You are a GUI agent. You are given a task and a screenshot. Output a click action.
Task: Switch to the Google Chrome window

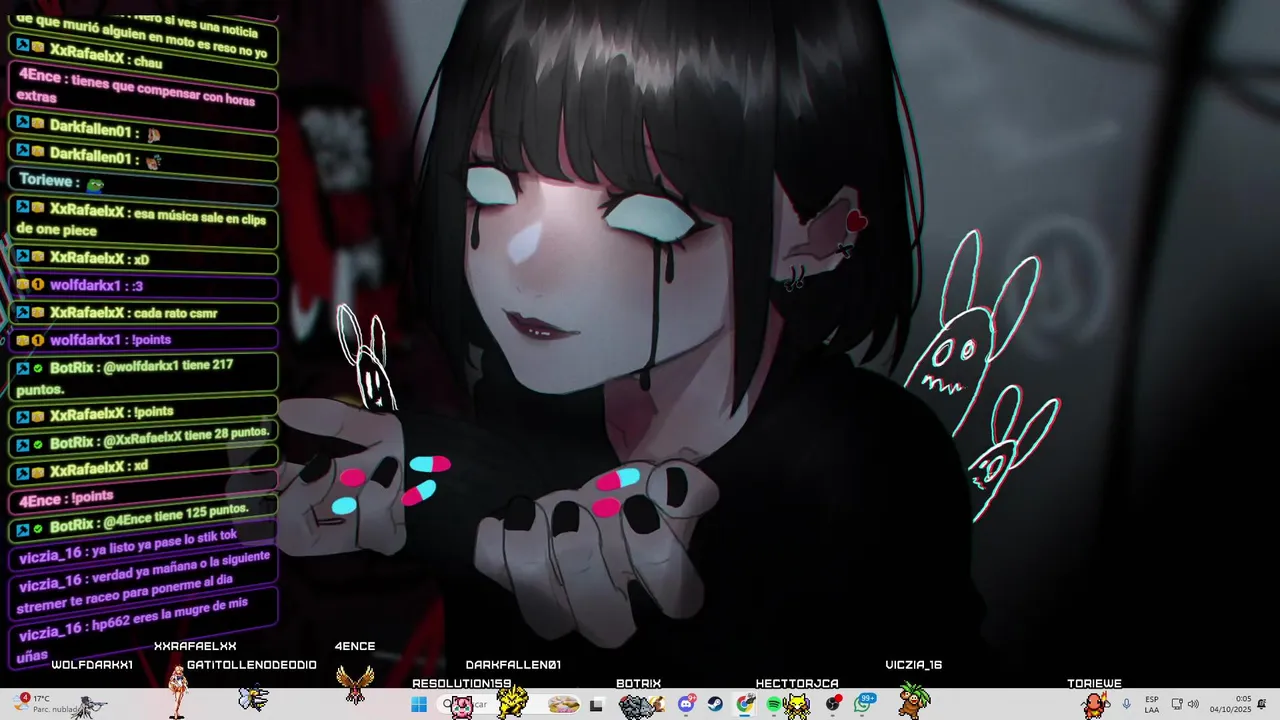(x=745, y=705)
